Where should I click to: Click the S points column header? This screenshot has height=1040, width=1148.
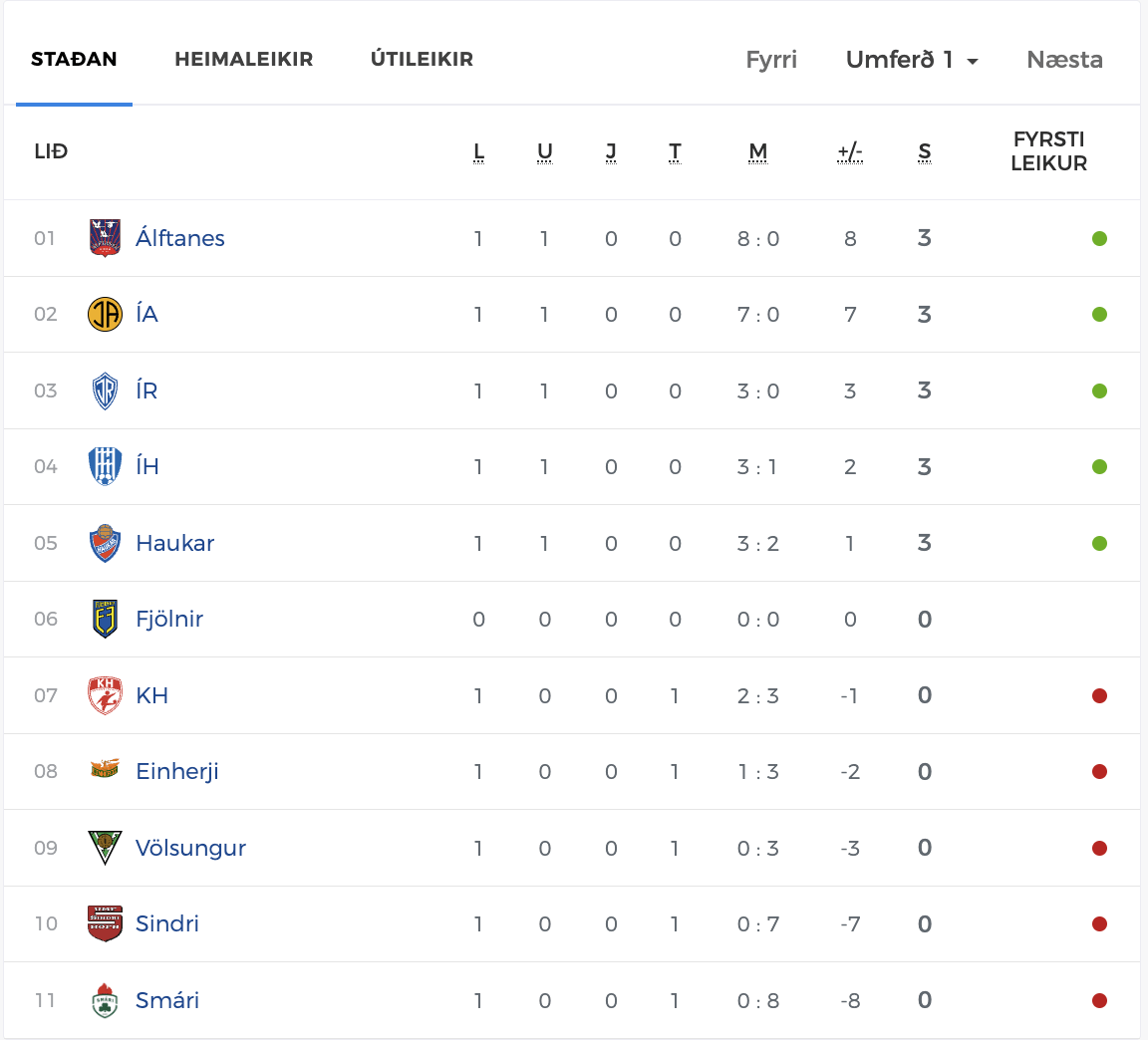pos(925,151)
